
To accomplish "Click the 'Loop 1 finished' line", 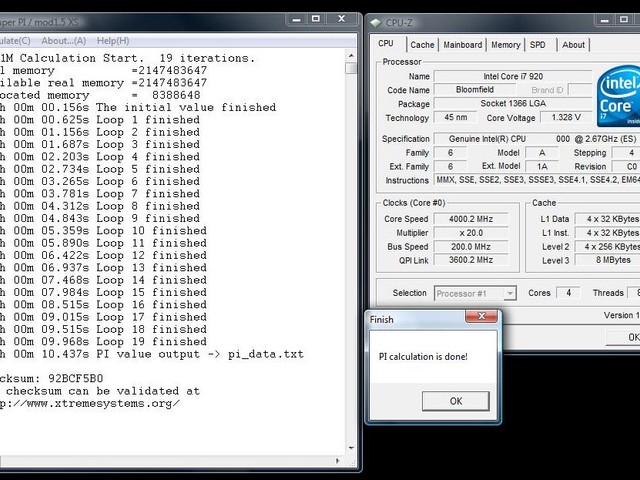I will pos(100,120).
